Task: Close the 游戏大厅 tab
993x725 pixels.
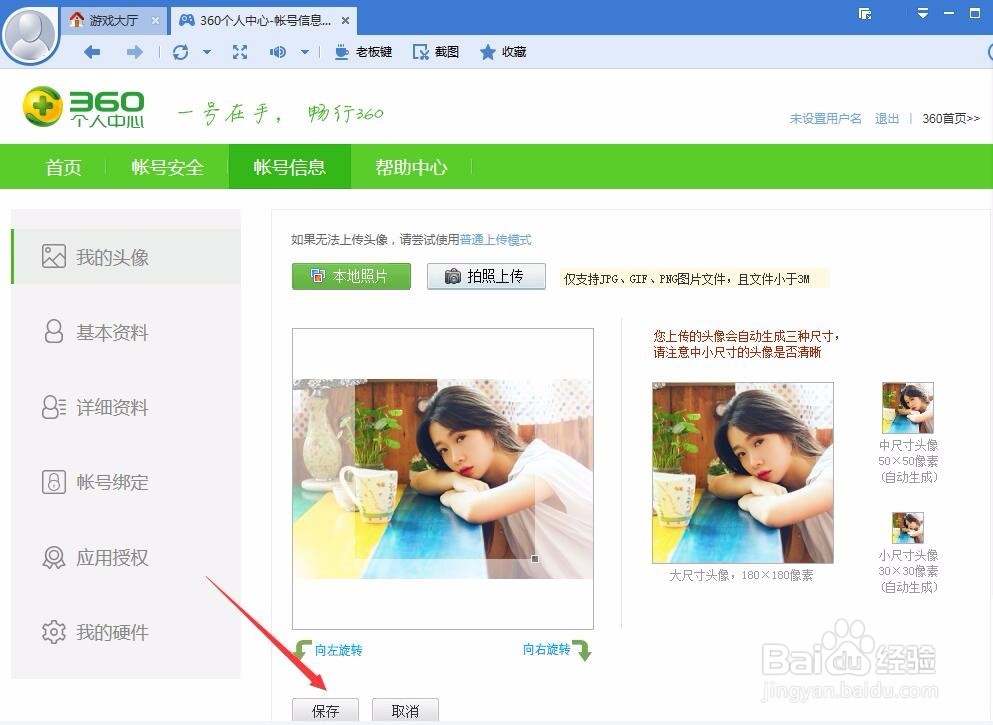Action: point(155,21)
